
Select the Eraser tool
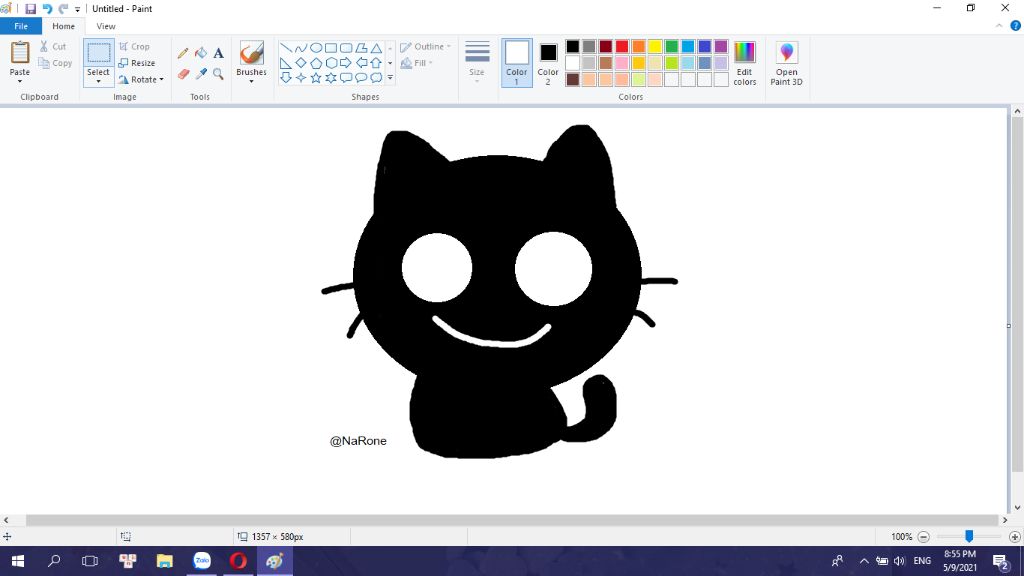183,74
